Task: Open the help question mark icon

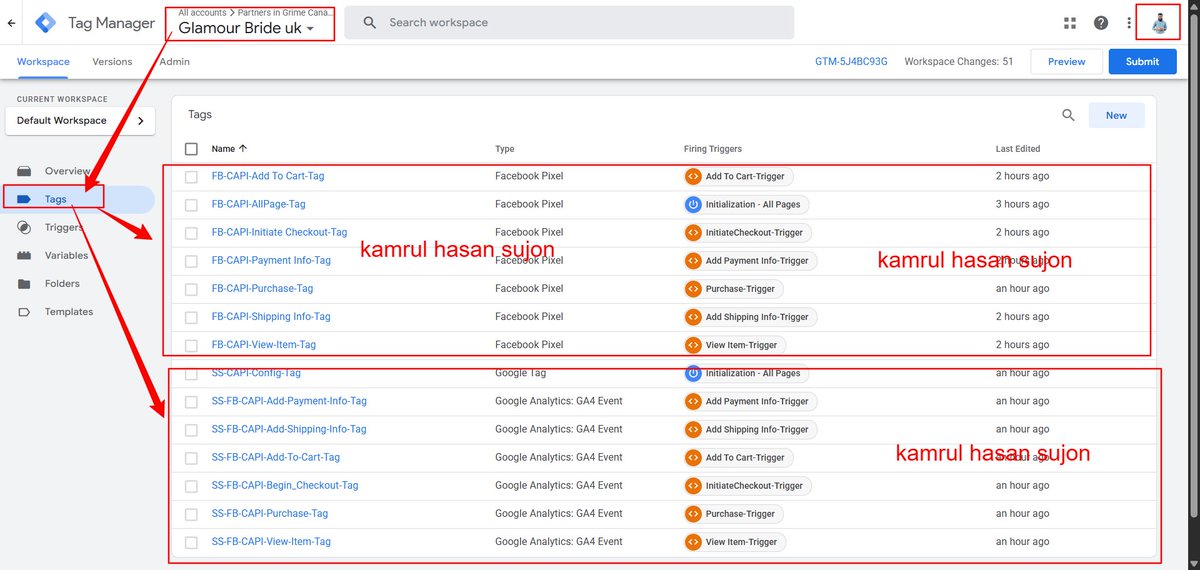Action: click(1101, 23)
